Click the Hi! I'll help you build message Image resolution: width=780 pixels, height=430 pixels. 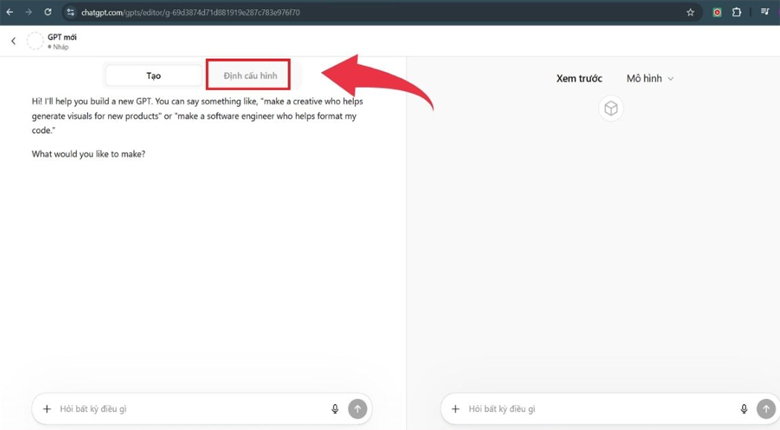tap(197, 115)
